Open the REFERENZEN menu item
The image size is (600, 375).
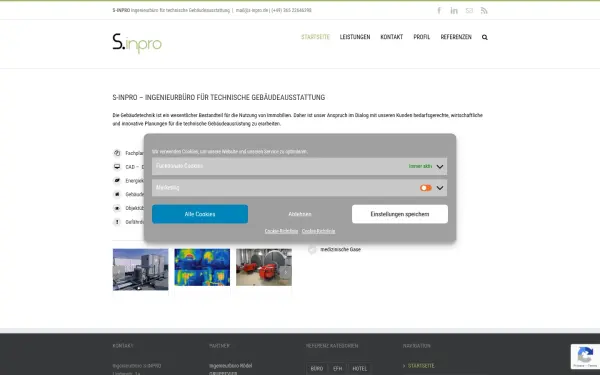pos(456,37)
